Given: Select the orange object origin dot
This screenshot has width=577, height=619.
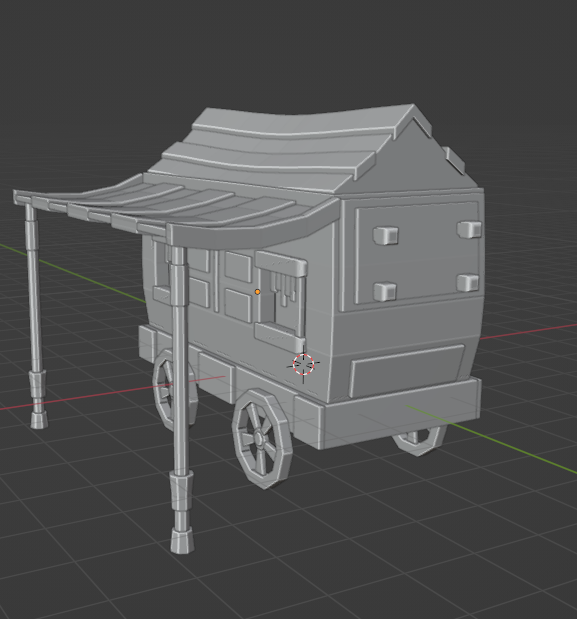Looking at the screenshot, I should click(258, 292).
